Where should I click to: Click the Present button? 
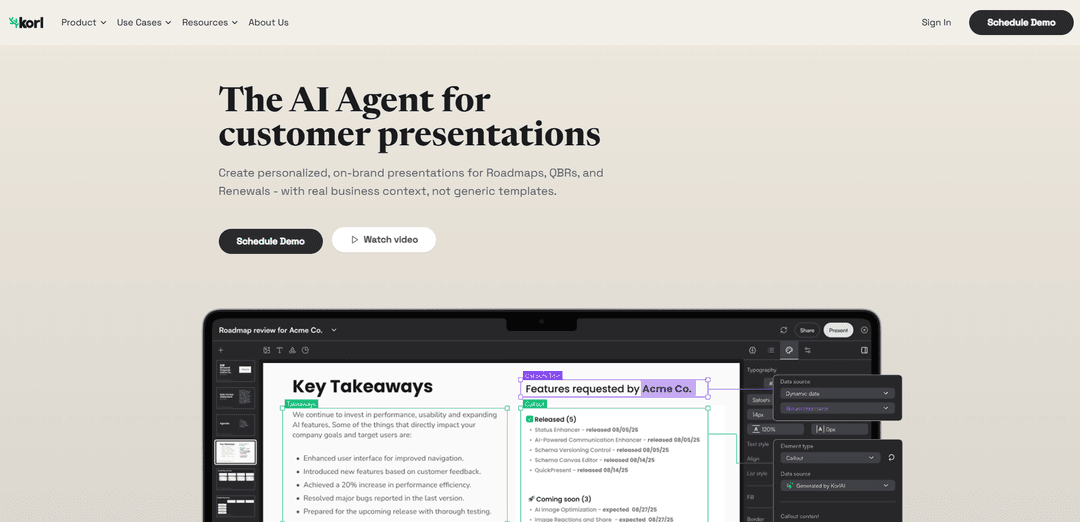tap(838, 330)
